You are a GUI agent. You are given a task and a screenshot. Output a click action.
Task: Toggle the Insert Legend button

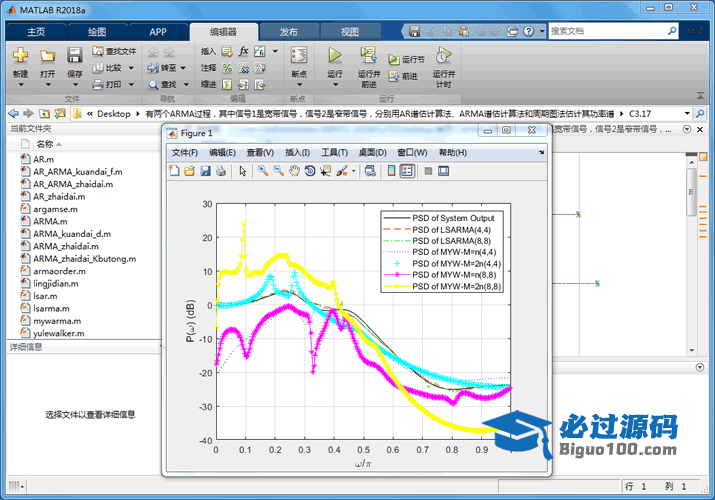[x=407, y=171]
